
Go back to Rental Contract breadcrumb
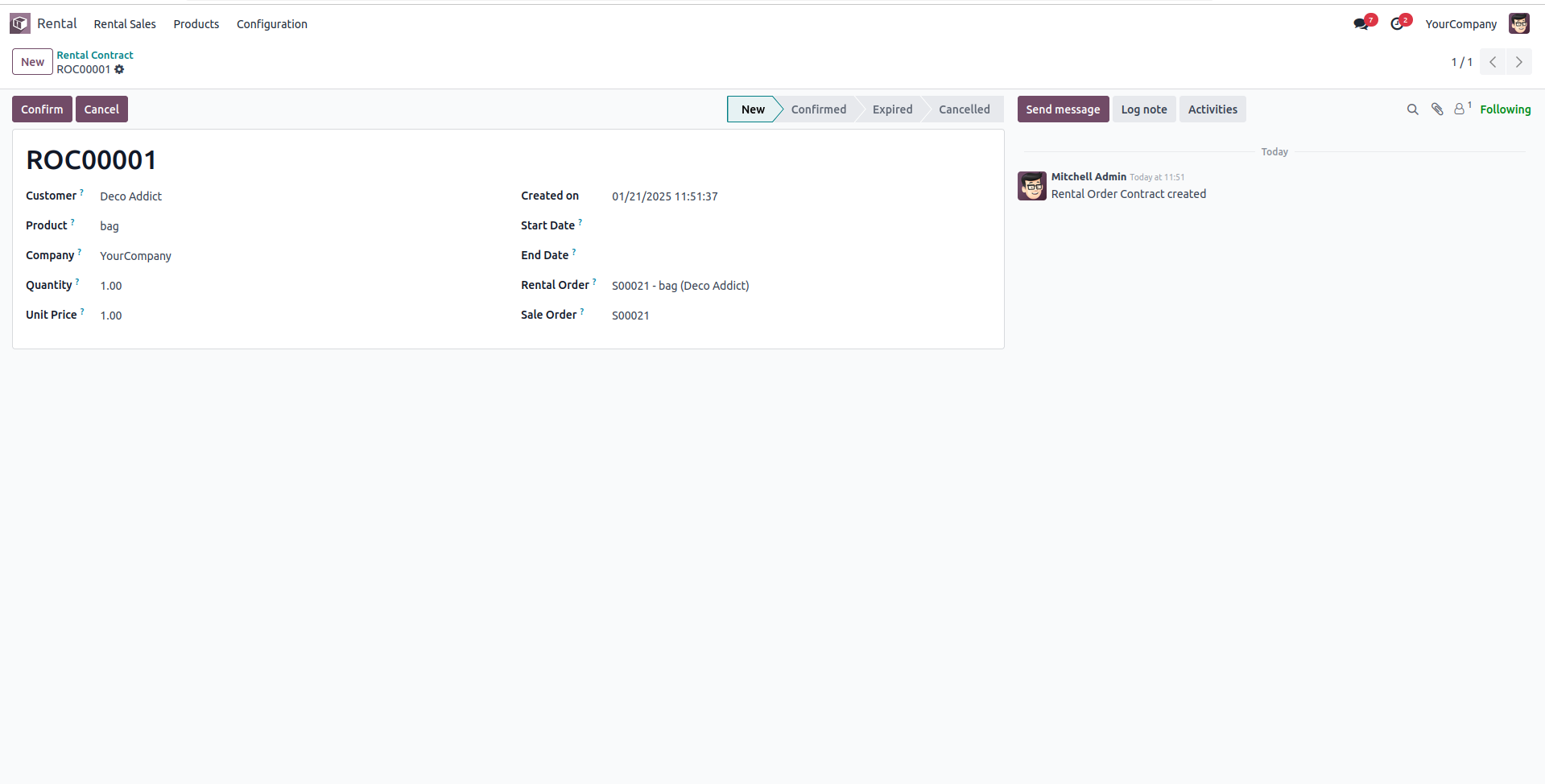click(95, 55)
